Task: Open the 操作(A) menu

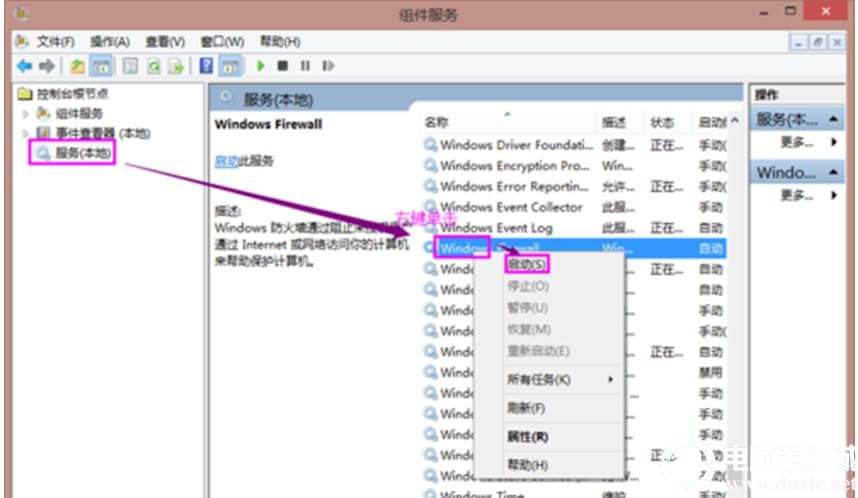Action: [109, 42]
